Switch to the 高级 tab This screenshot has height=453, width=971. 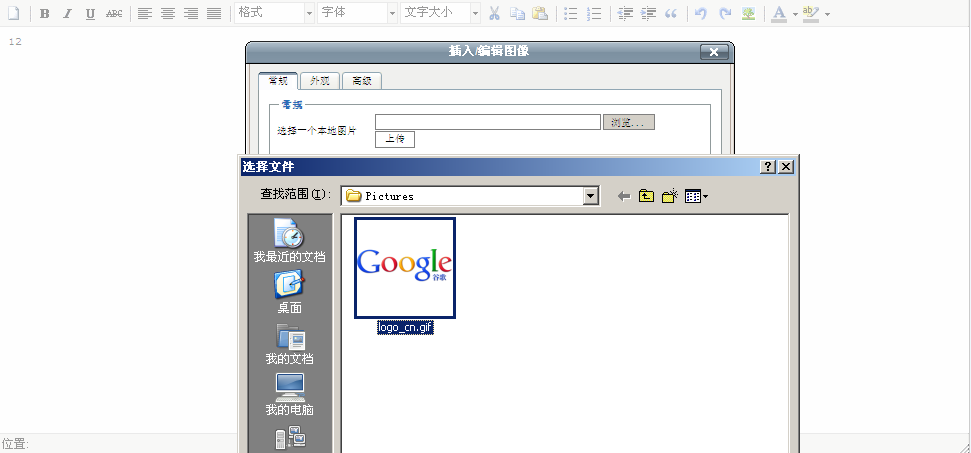click(x=362, y=81)
